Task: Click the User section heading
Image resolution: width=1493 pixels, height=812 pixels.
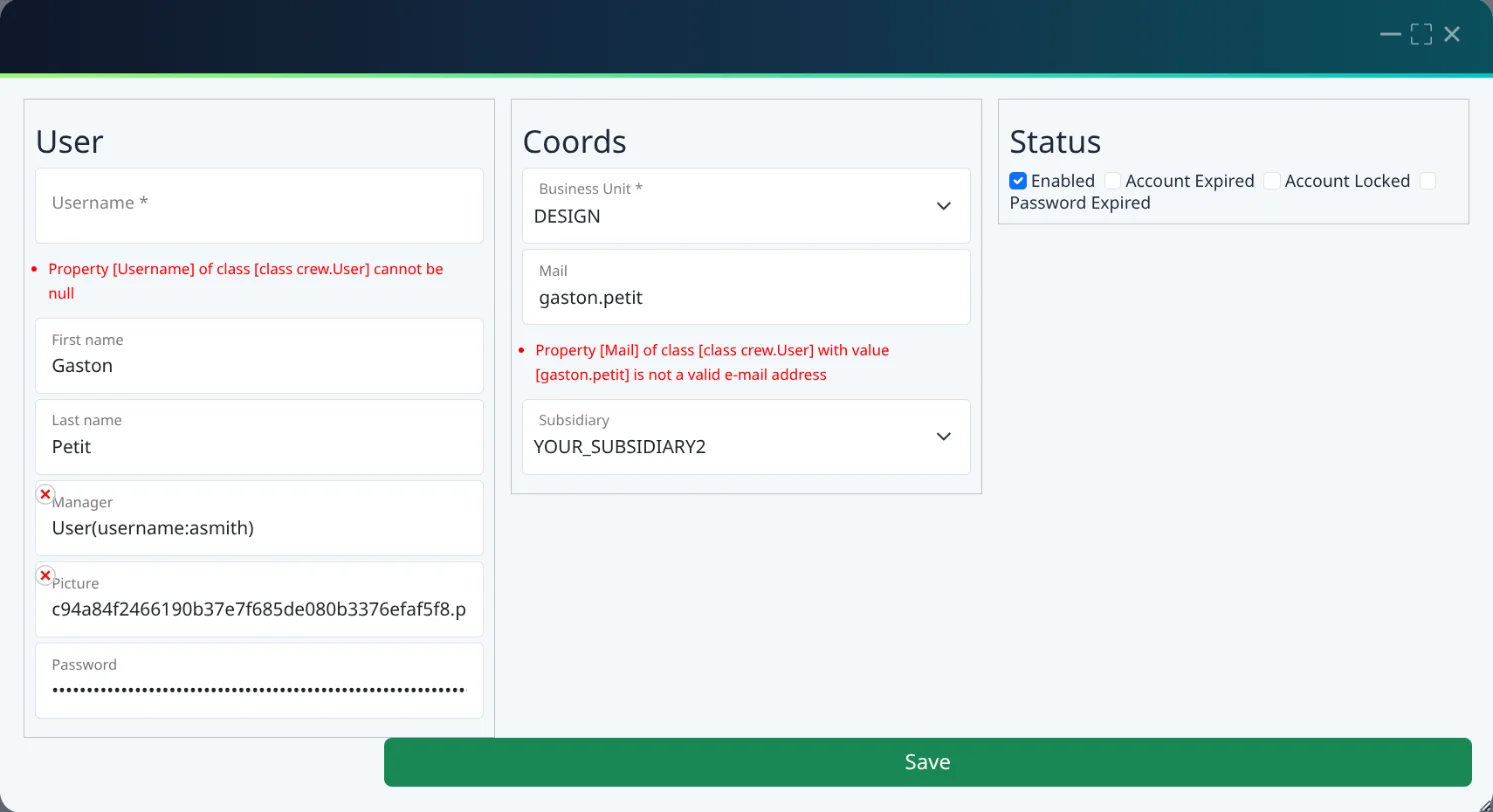Action: point(69,141)
